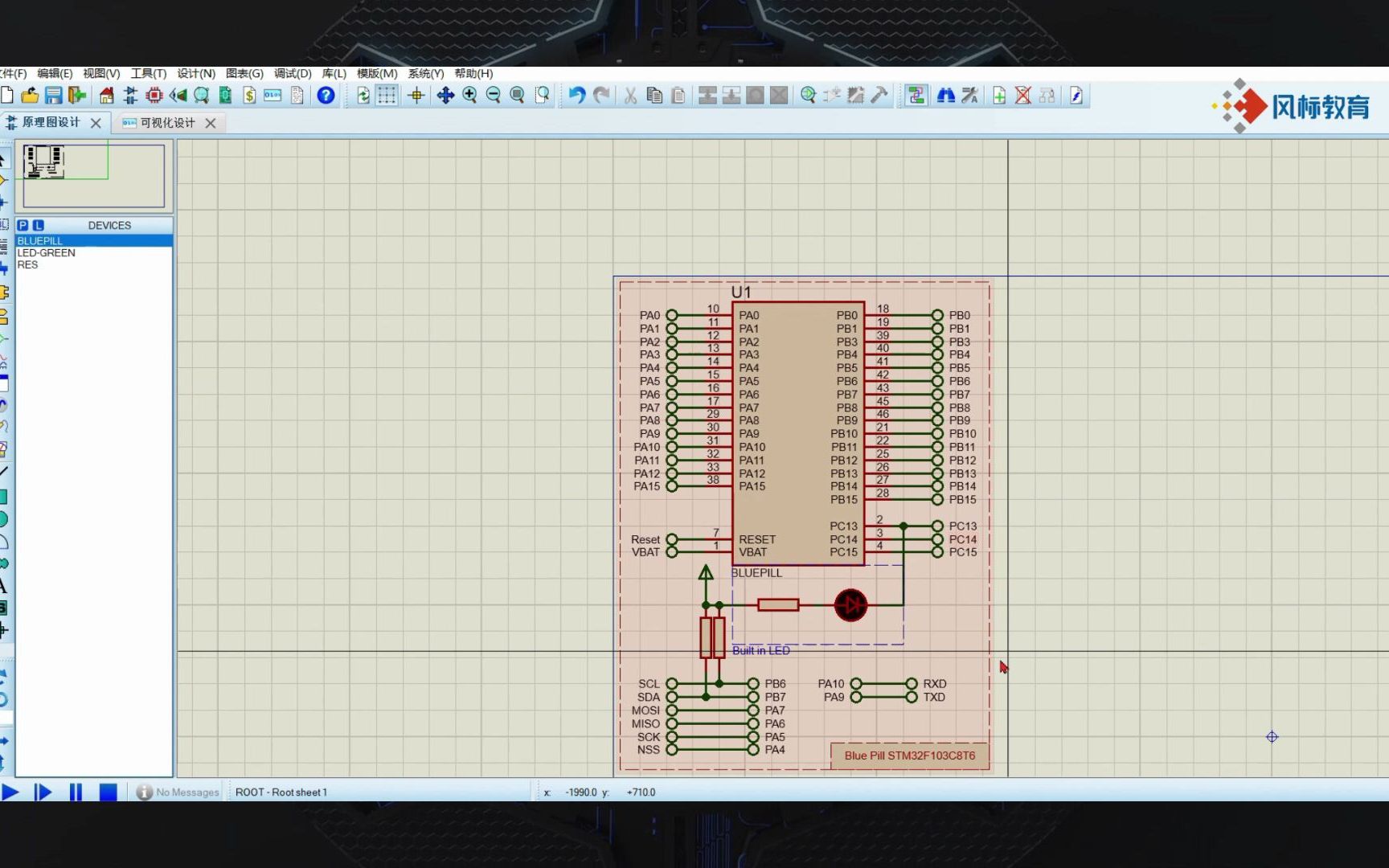This screenshot has height=868, width=1389.
Task: Open the 库(L) menu
Action: 334,73
